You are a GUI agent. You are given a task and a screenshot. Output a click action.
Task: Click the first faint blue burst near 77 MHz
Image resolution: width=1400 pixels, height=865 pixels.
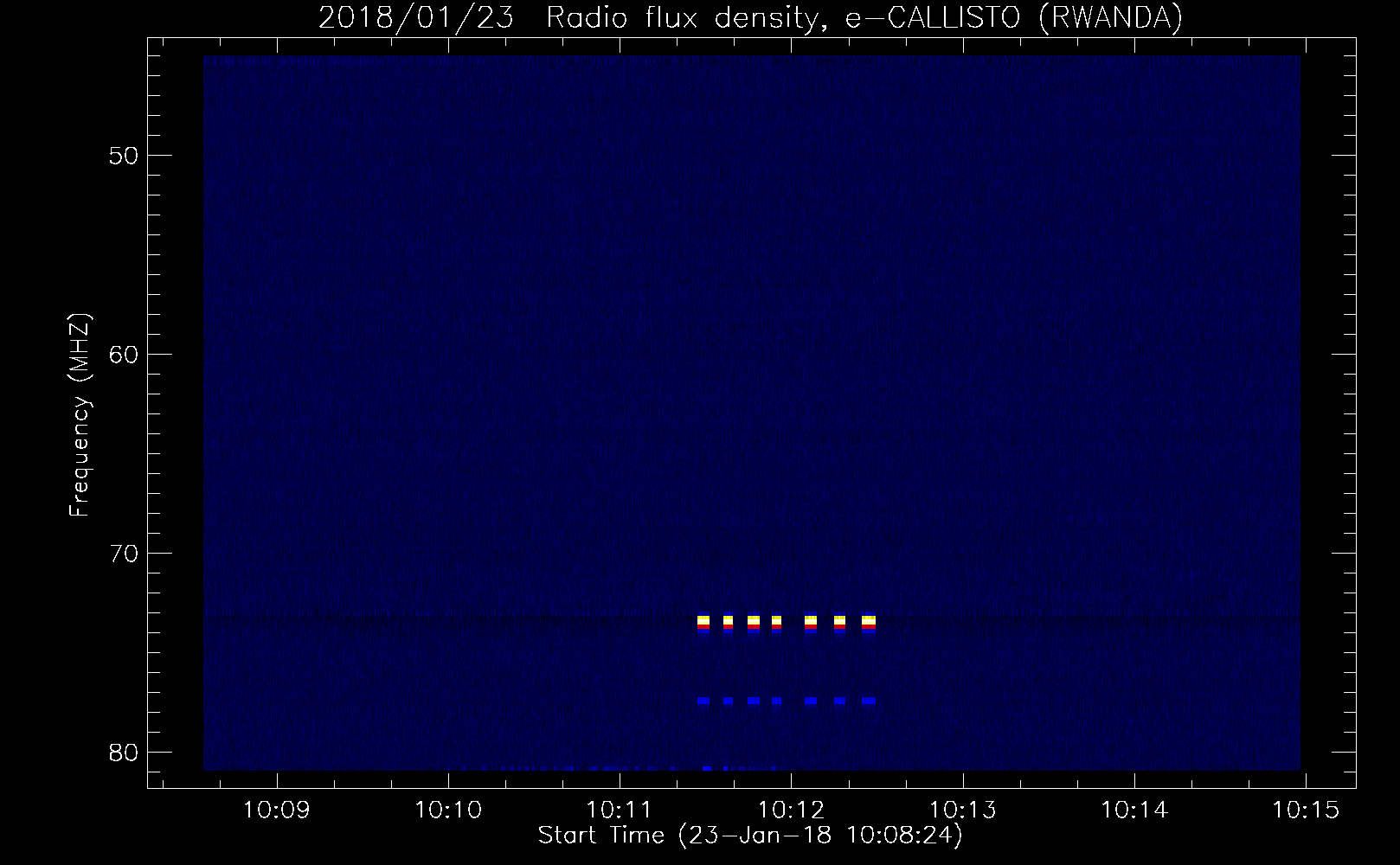(x=703, y=701)
